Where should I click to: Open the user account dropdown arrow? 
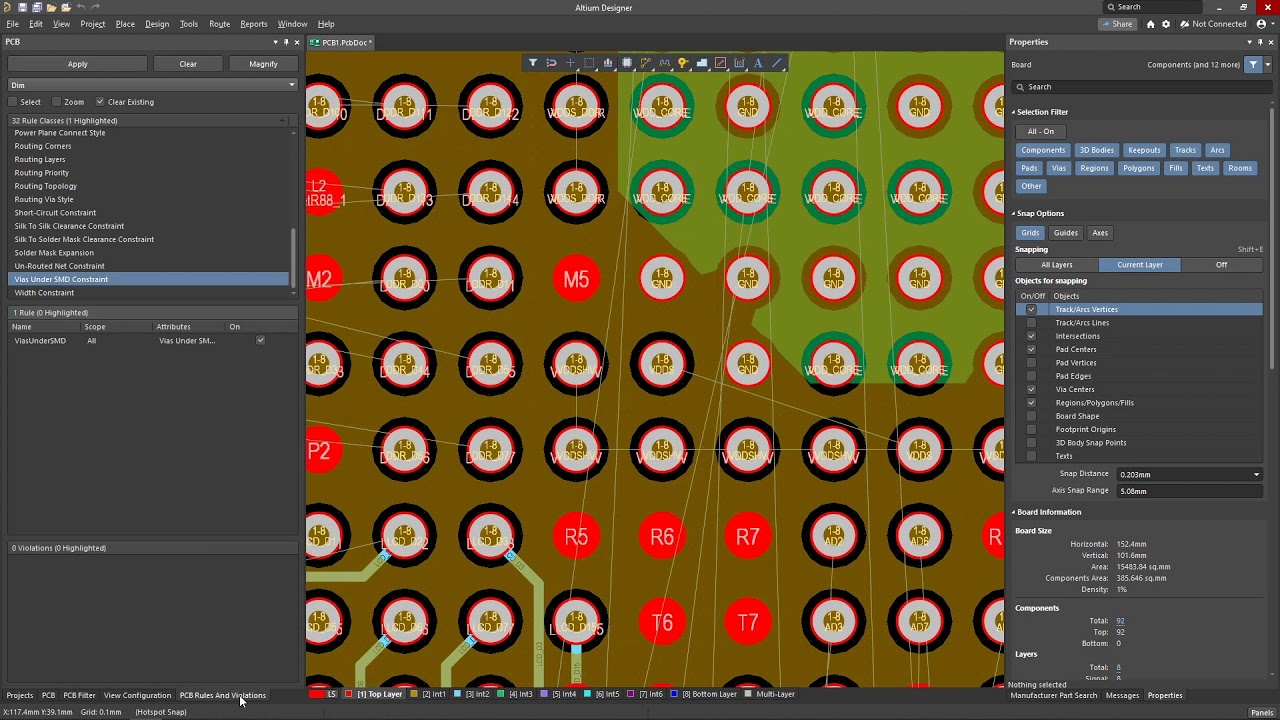[1271, 24]
